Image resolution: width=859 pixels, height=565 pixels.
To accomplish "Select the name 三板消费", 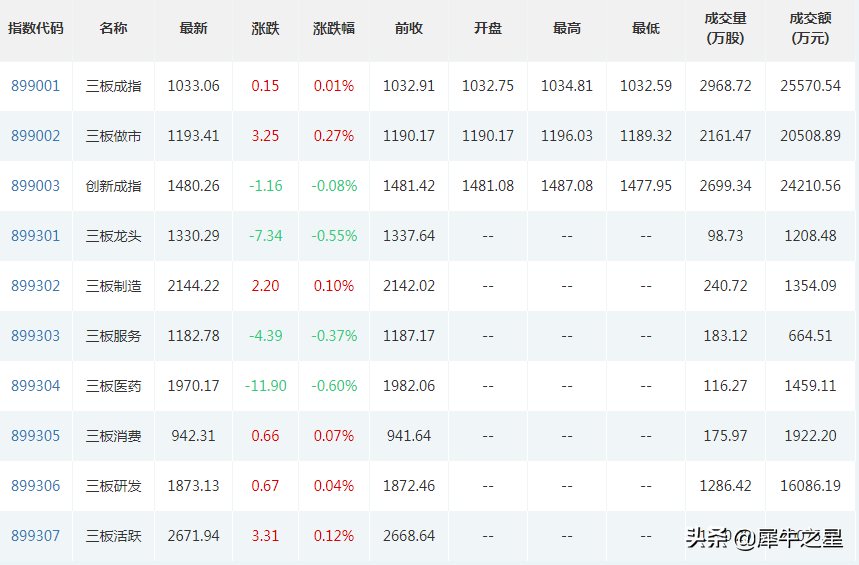I will 113,436.
